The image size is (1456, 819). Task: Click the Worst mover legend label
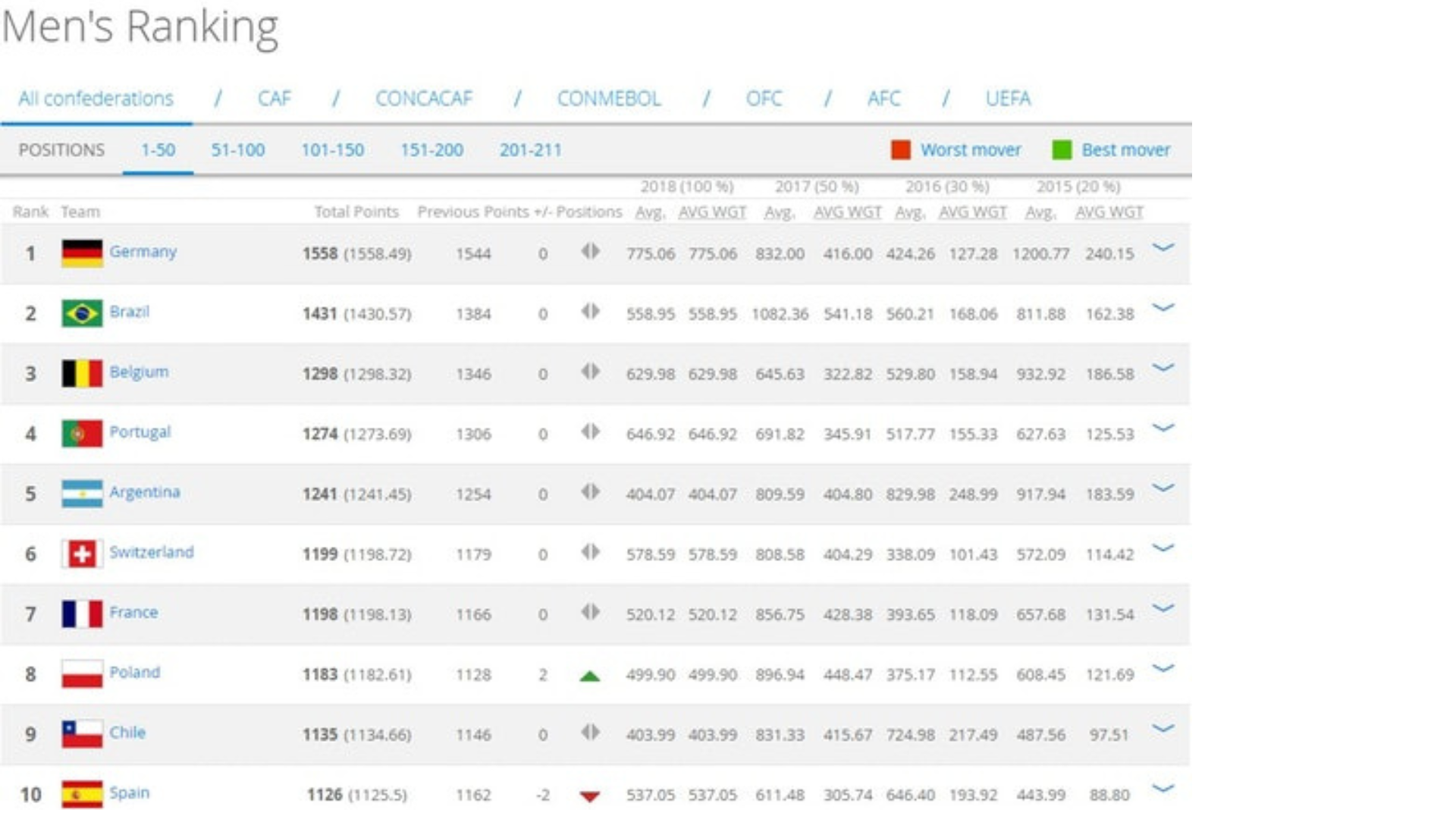click(x=971, y=150)
